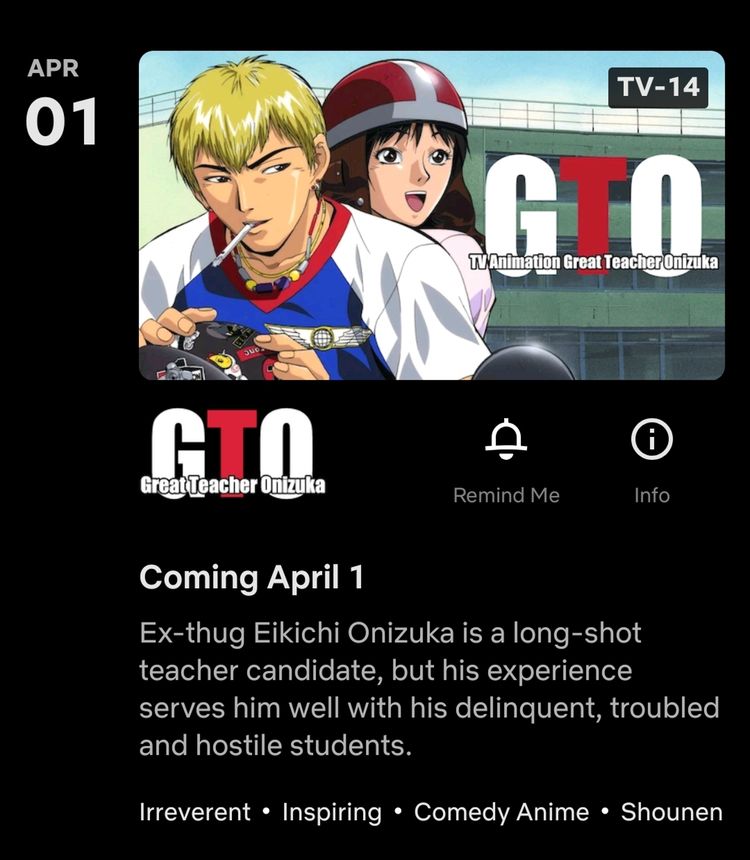
Task: Select the Irreverent tag
Action: tap(195, 812)
